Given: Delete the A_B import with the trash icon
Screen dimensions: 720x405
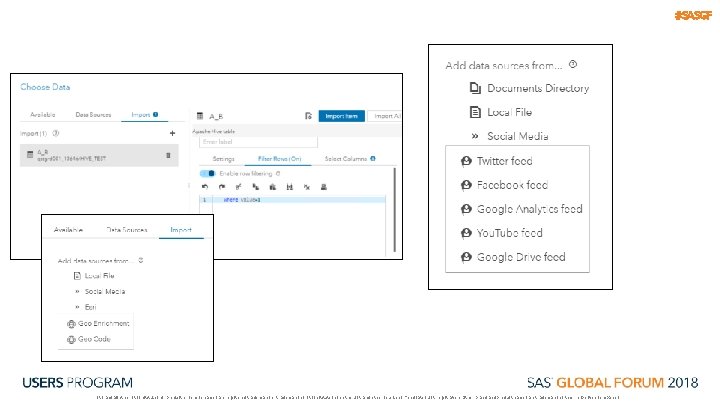Looking at the screenshot, I should point(168,155).
